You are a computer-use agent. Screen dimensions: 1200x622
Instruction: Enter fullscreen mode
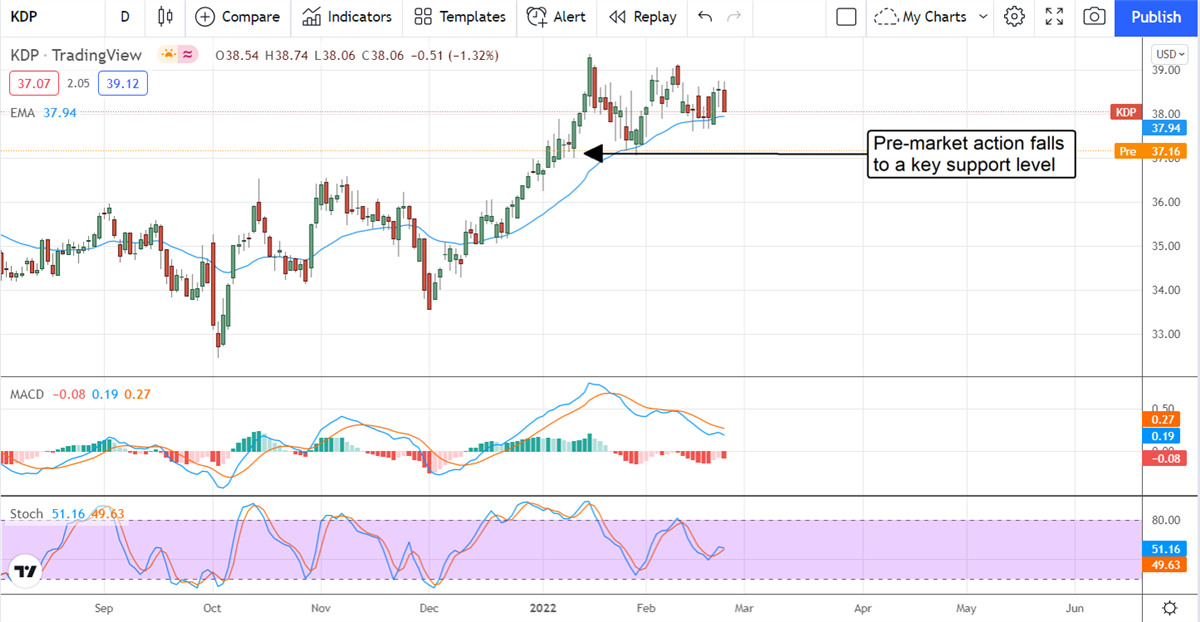tap(1054, 17)
